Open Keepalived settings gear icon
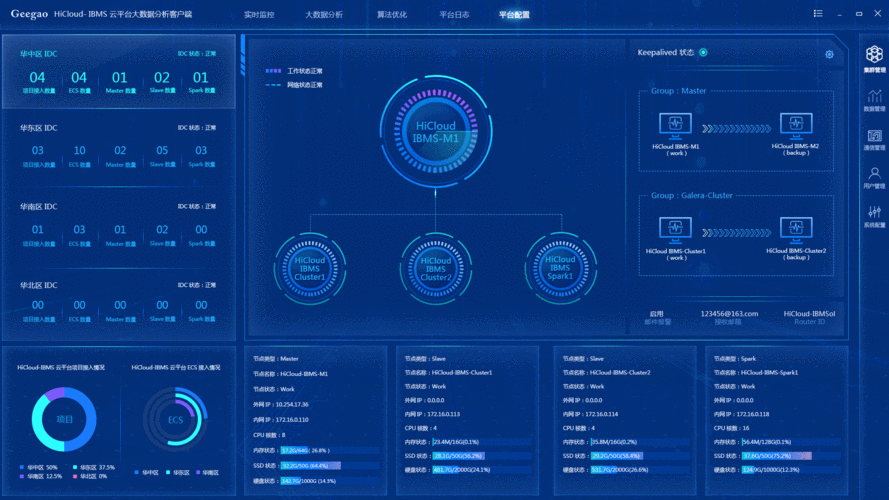The image size is (889, 500). pyautogui.click(x=829, y=54)
